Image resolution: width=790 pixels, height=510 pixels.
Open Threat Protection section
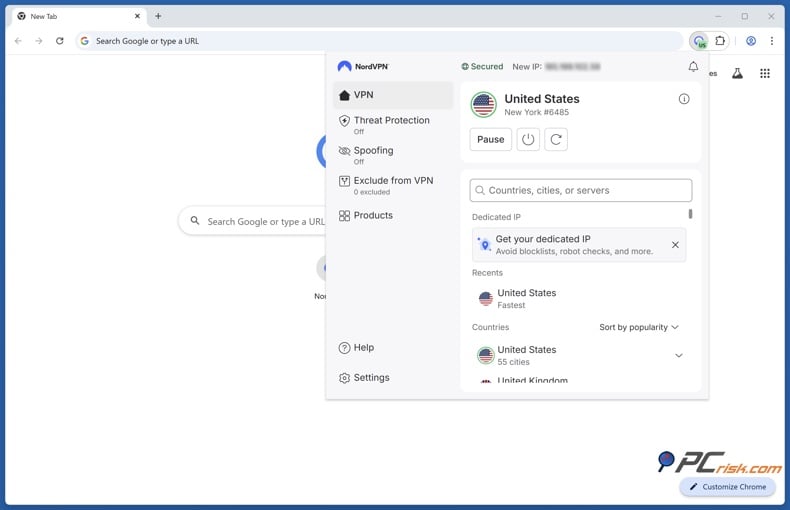(393, 124)
